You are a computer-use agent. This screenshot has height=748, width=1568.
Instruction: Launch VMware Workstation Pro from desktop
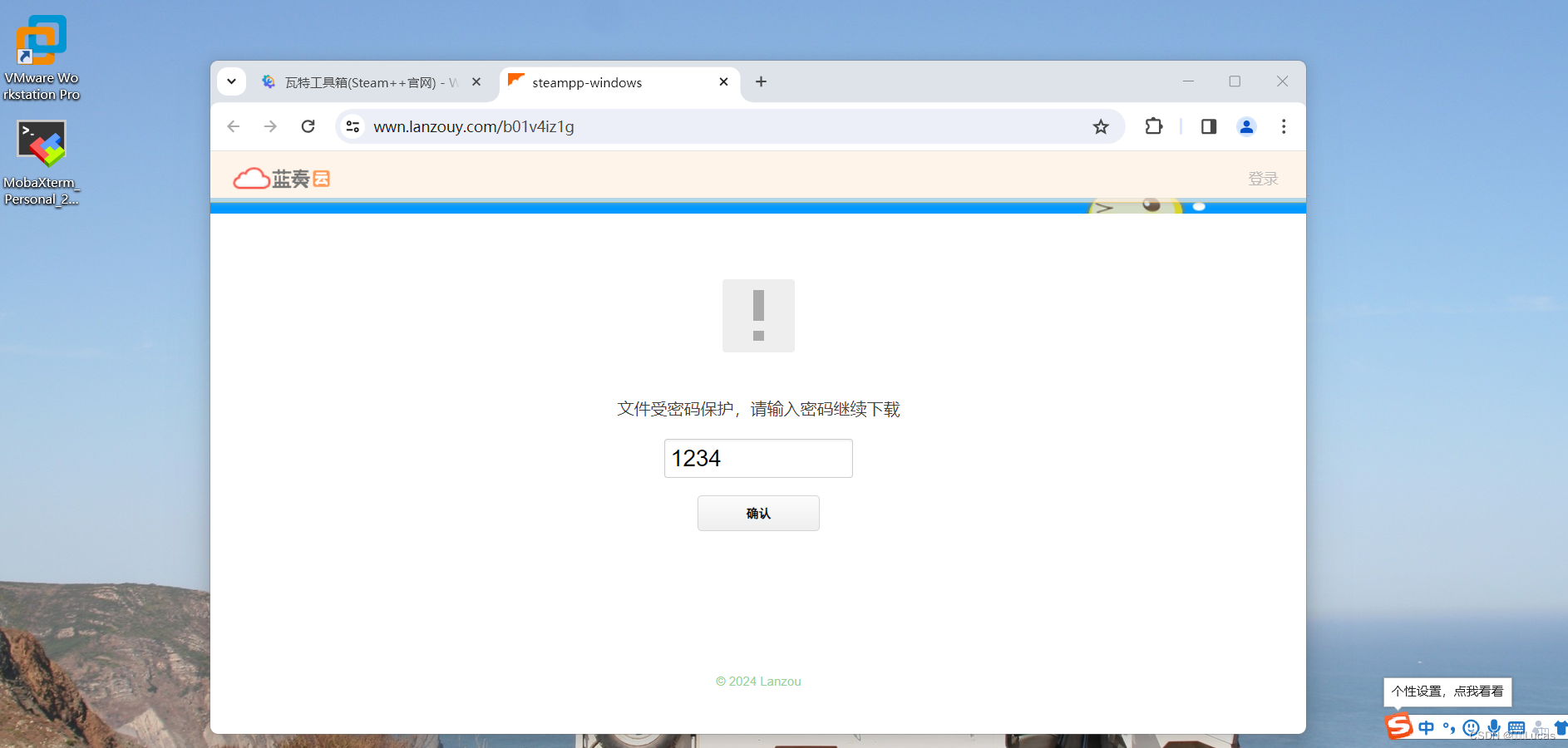(x=41, y=40)
